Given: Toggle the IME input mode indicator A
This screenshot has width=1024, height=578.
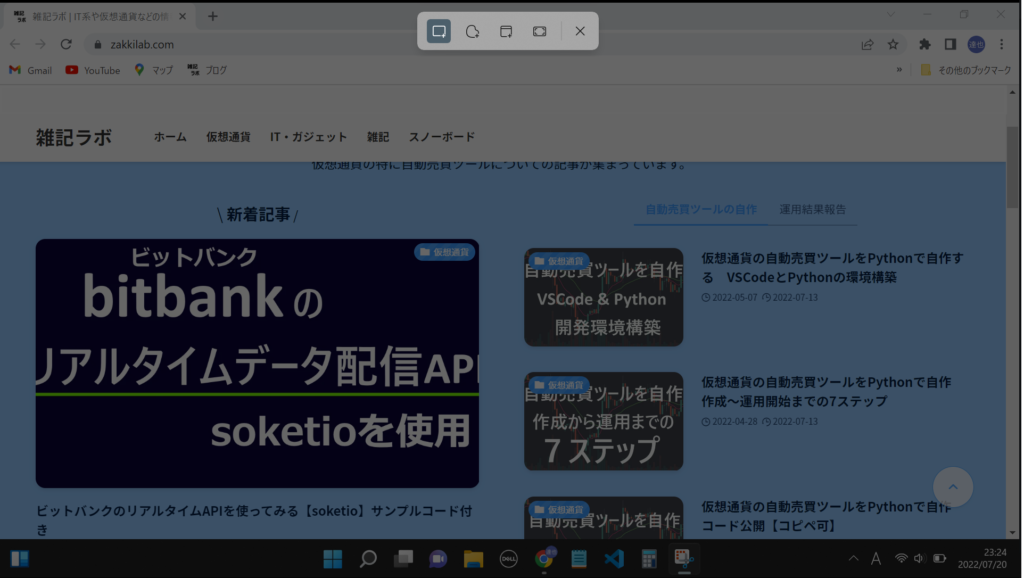Looking at the screenshot, I should pyautogui.click(x=876, y=559).
